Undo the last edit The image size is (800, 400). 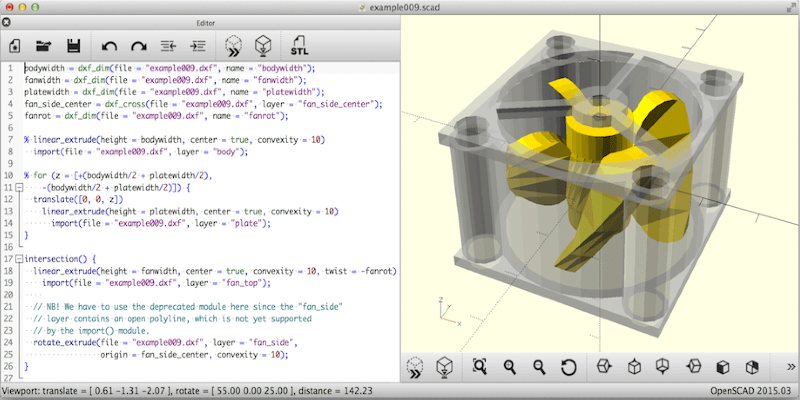tap(110, 45)
